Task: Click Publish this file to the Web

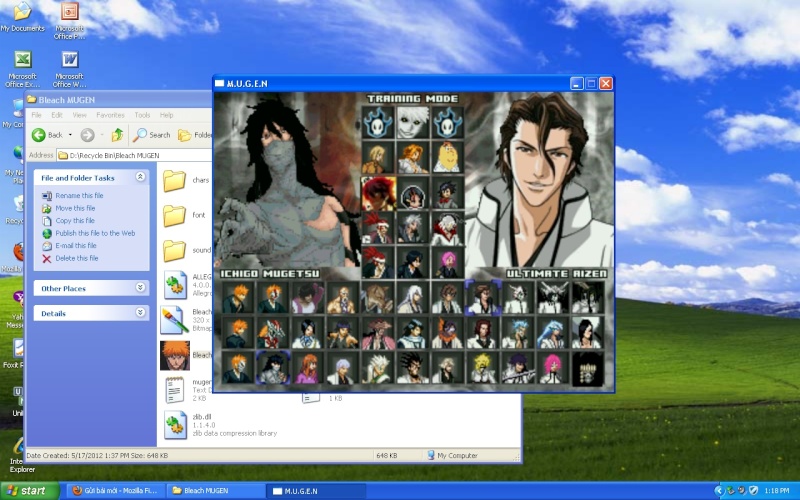Action: click(x=95, y=233)
